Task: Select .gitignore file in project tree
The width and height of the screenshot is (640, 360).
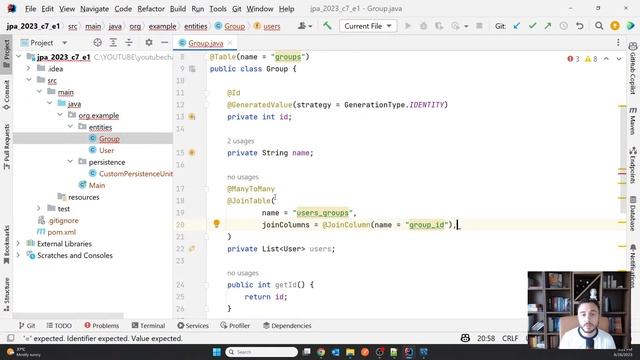Action: click(x=63, y=220)
